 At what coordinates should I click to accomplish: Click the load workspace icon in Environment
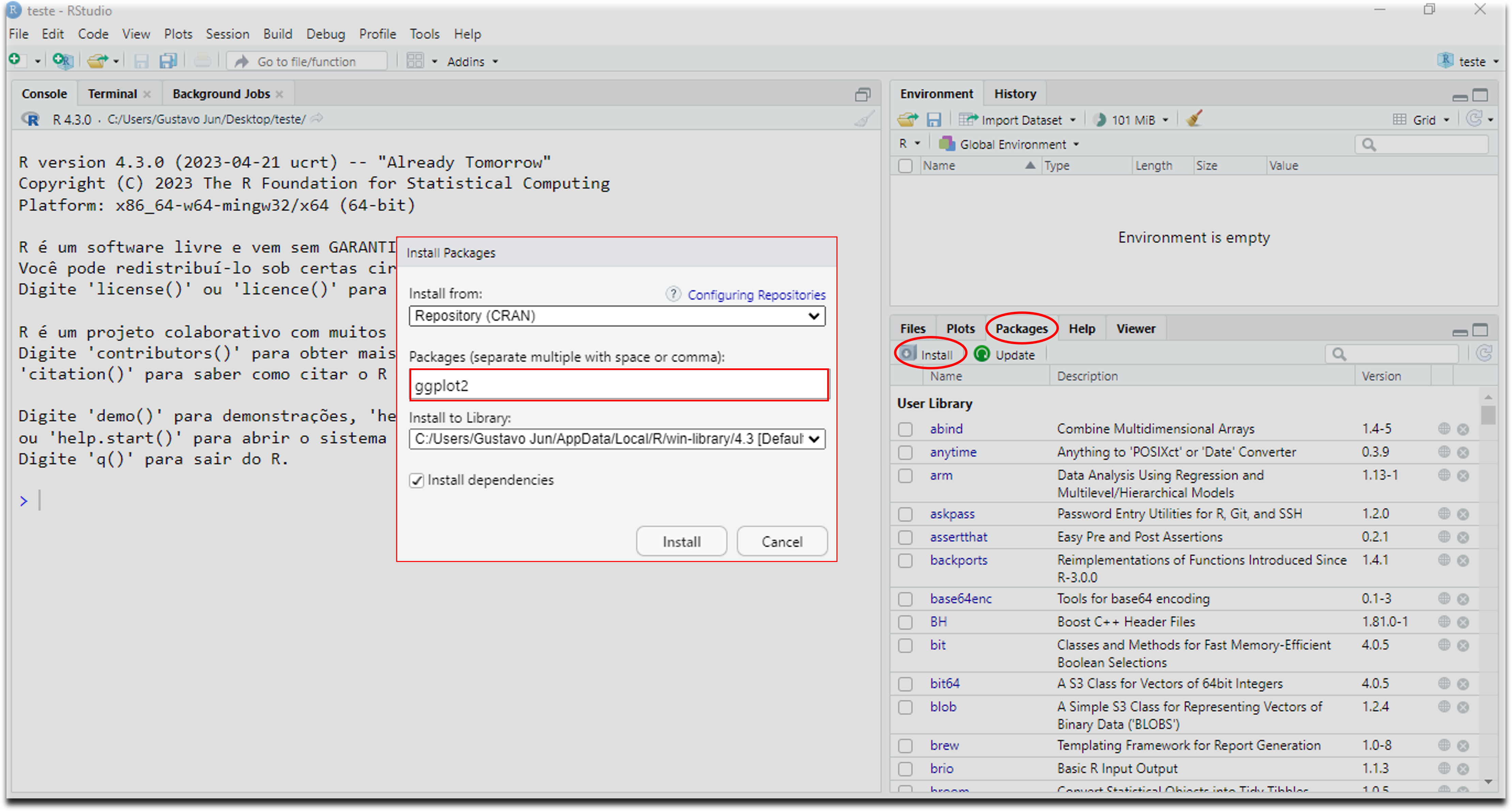[907, 120]
